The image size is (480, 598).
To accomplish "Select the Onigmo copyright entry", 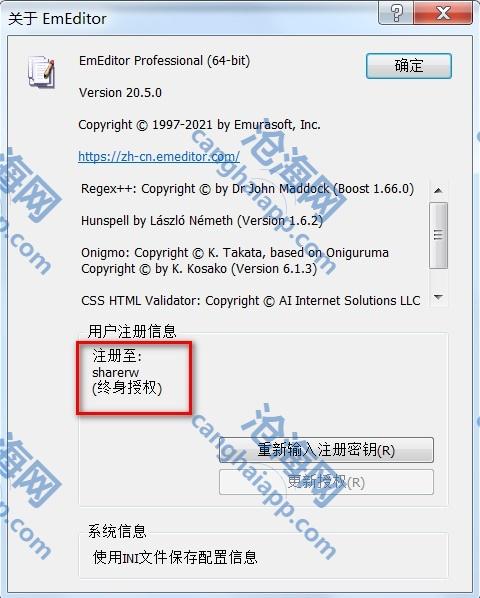I will click(x=235, y=261).
